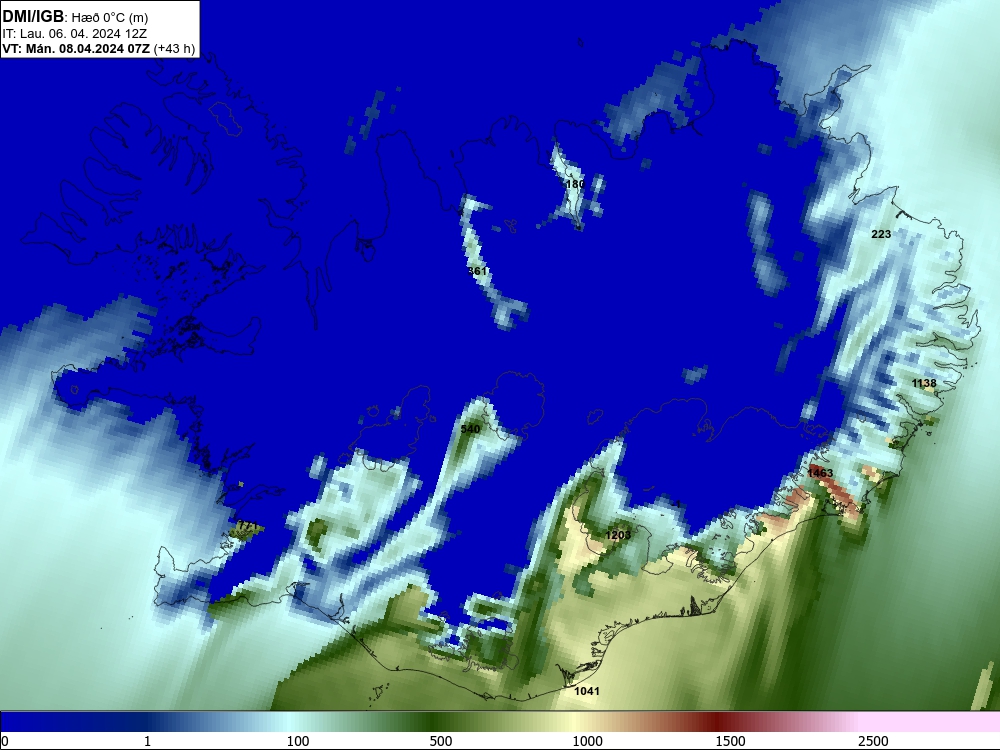The width and height of the screenshot is (1000, 750).
Task: Click the map value label 180
Action: pos(575,184)
